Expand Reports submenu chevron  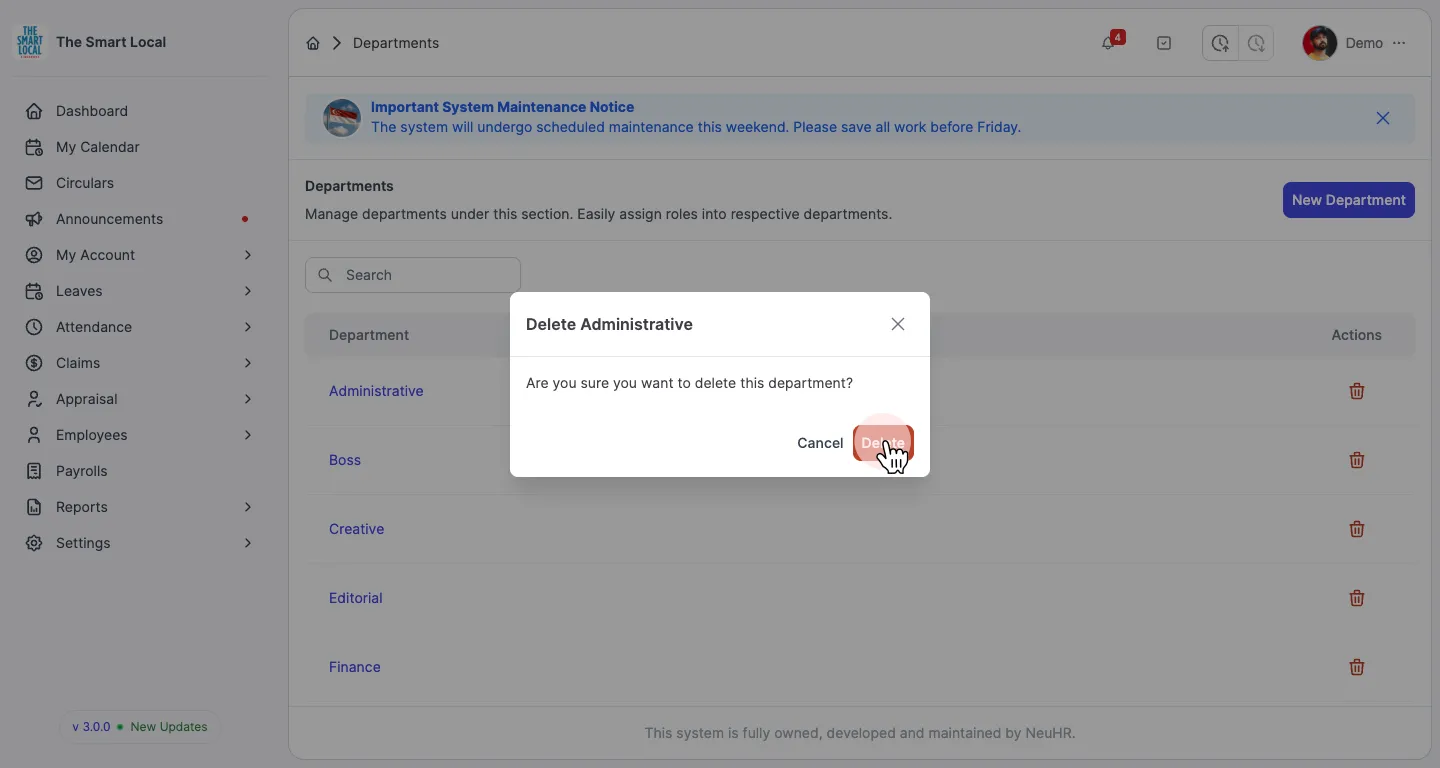pos(247,507)
